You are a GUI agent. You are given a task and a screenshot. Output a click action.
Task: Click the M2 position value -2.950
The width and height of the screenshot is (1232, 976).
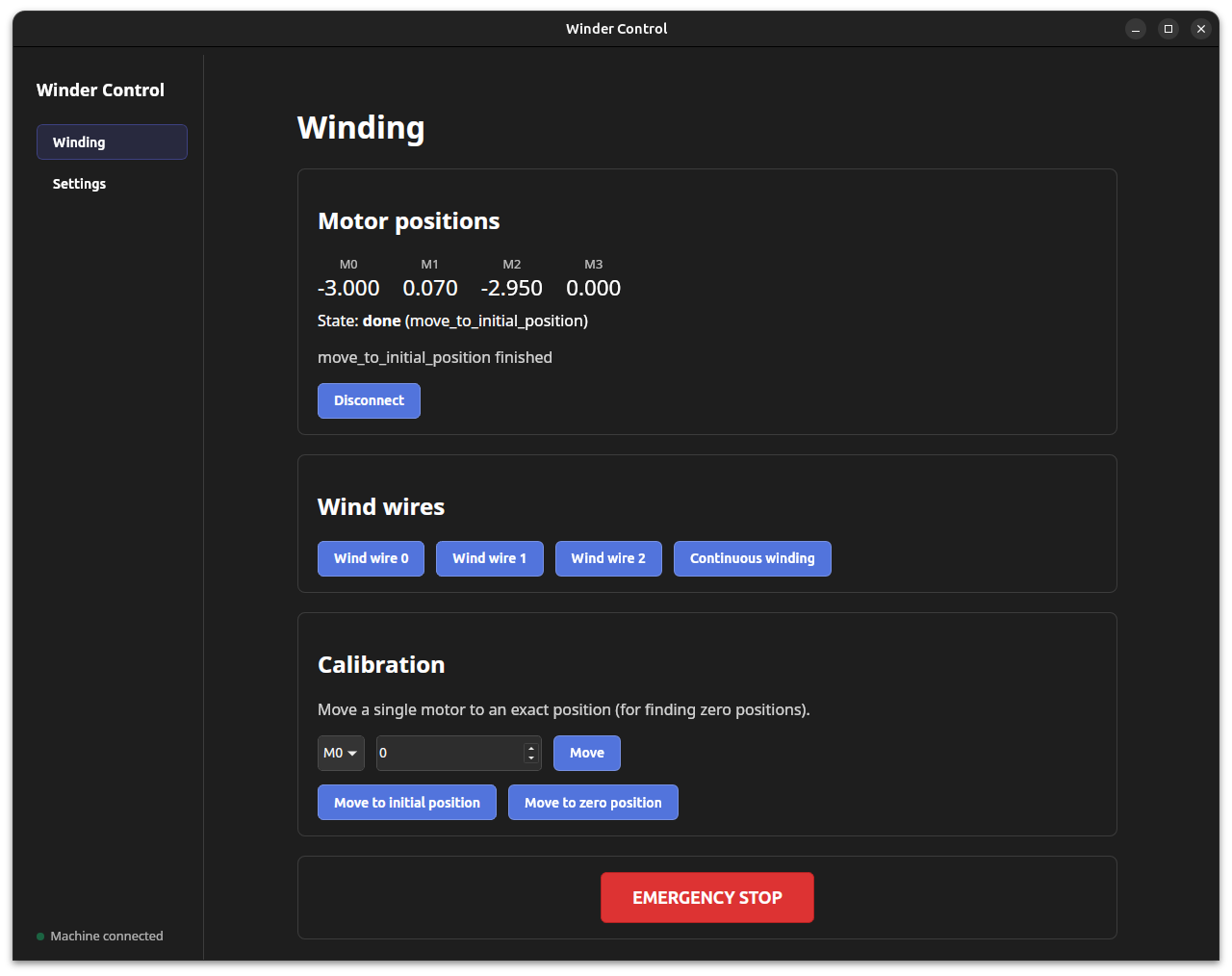coord(512,288)
